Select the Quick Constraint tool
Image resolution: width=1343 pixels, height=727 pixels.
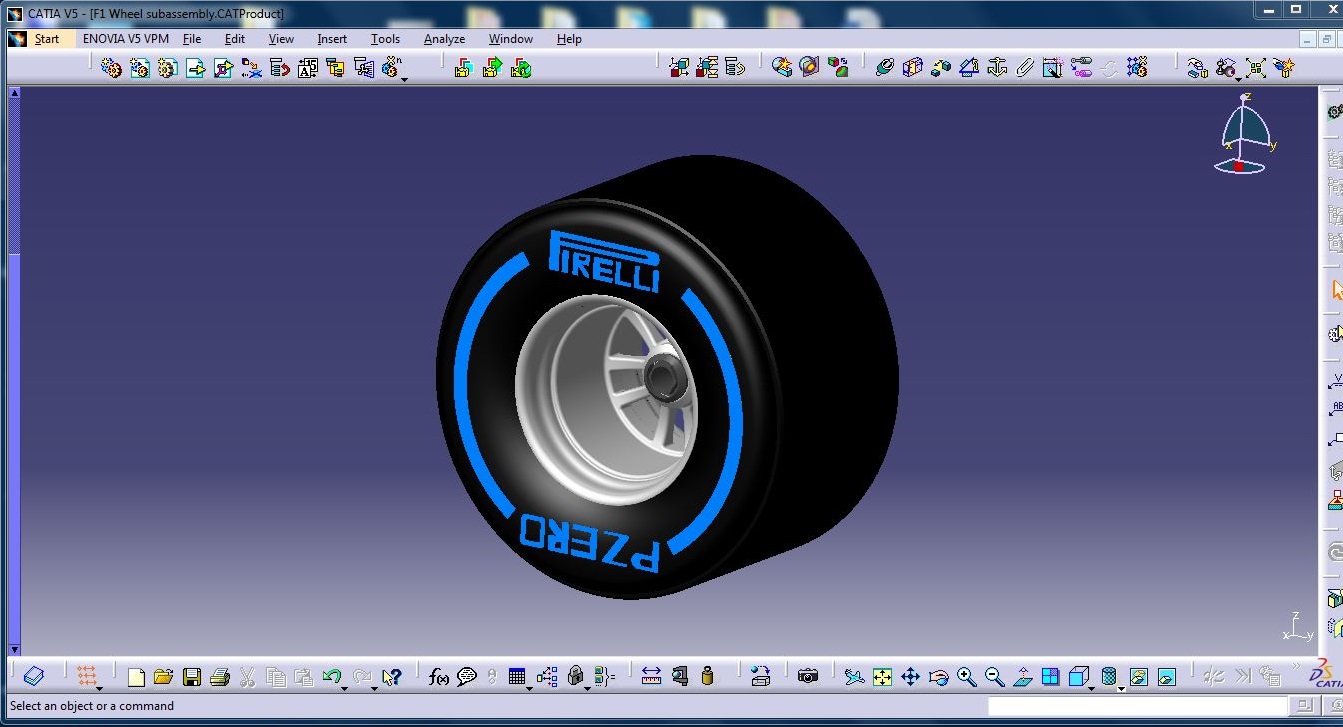click(x=1052, y=67)
